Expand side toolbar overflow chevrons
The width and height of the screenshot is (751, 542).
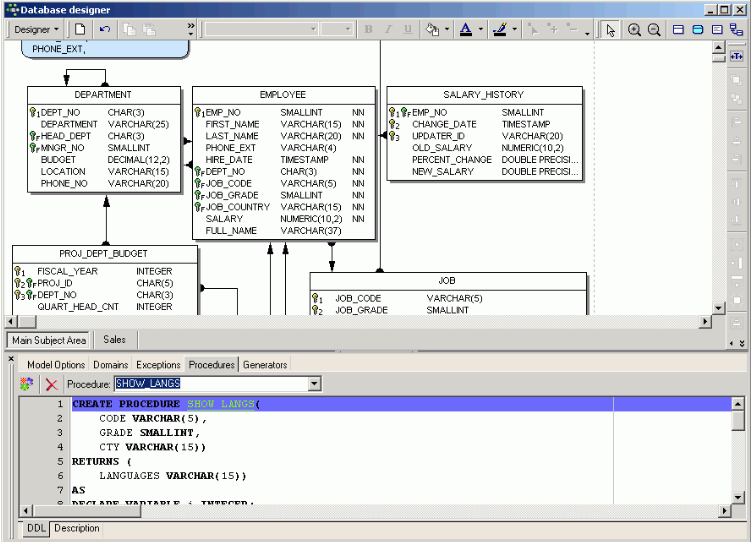click(x=741, y=343)
